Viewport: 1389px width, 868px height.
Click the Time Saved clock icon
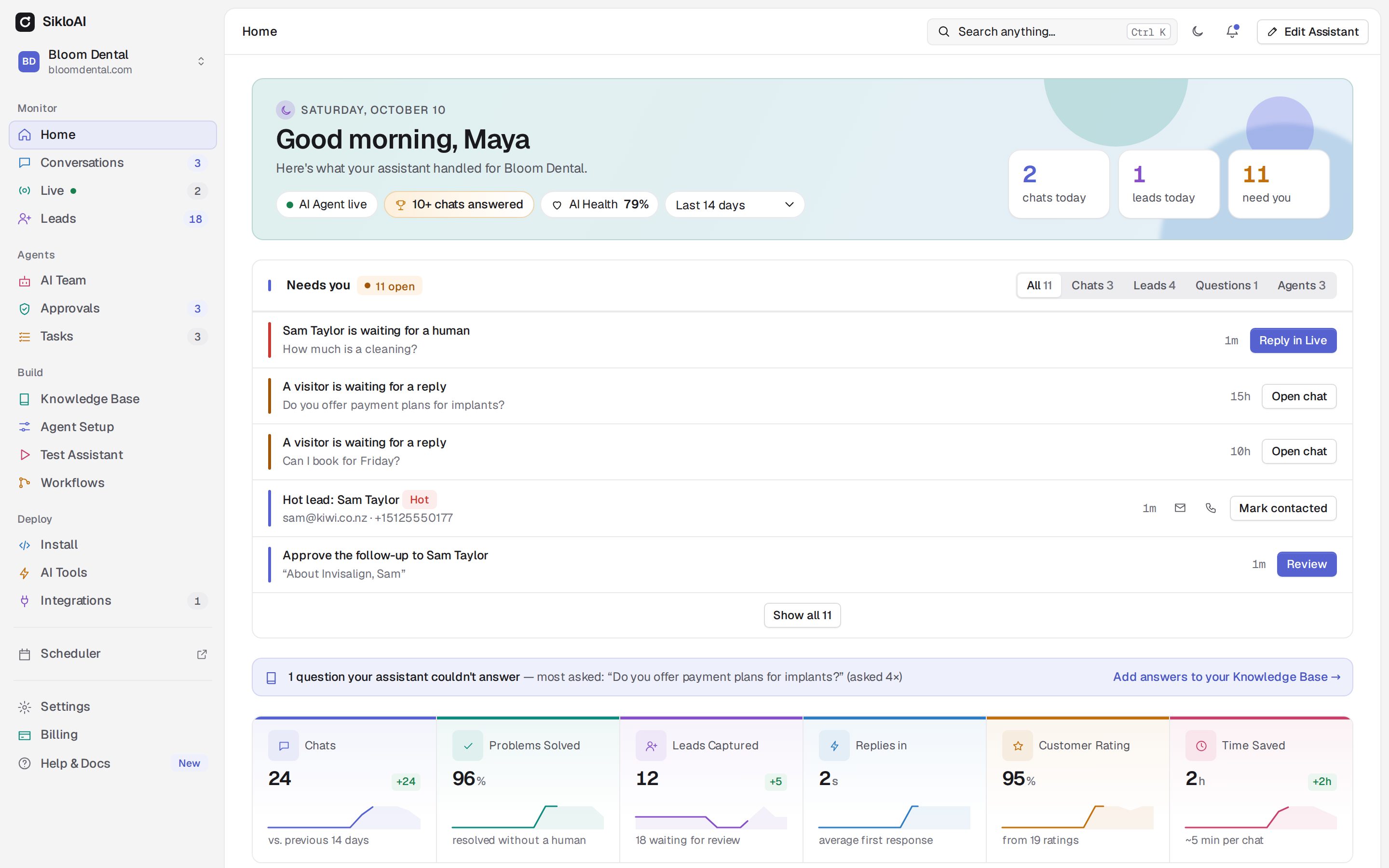[x=1201, y=746]
